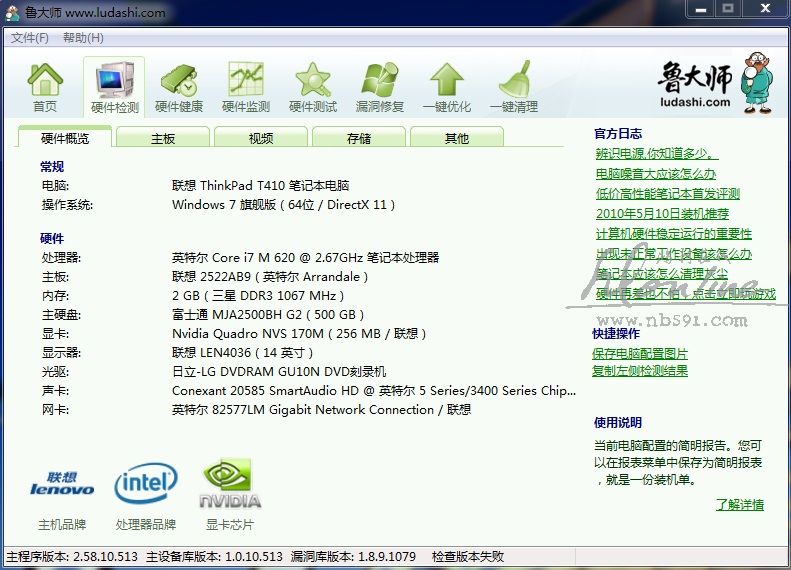This screenshot has width=791, height=570.
Task: Click 主设备库版本: 1.0.10.513 in status bar
Action: [x=214, y=556]
